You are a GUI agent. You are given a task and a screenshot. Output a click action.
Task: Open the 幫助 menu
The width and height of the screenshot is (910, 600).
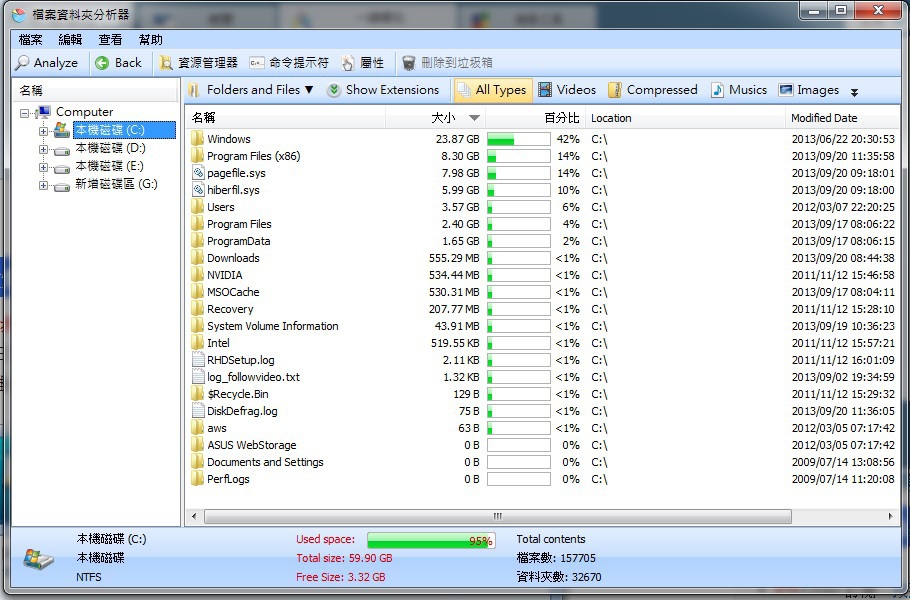coord(151,39)
